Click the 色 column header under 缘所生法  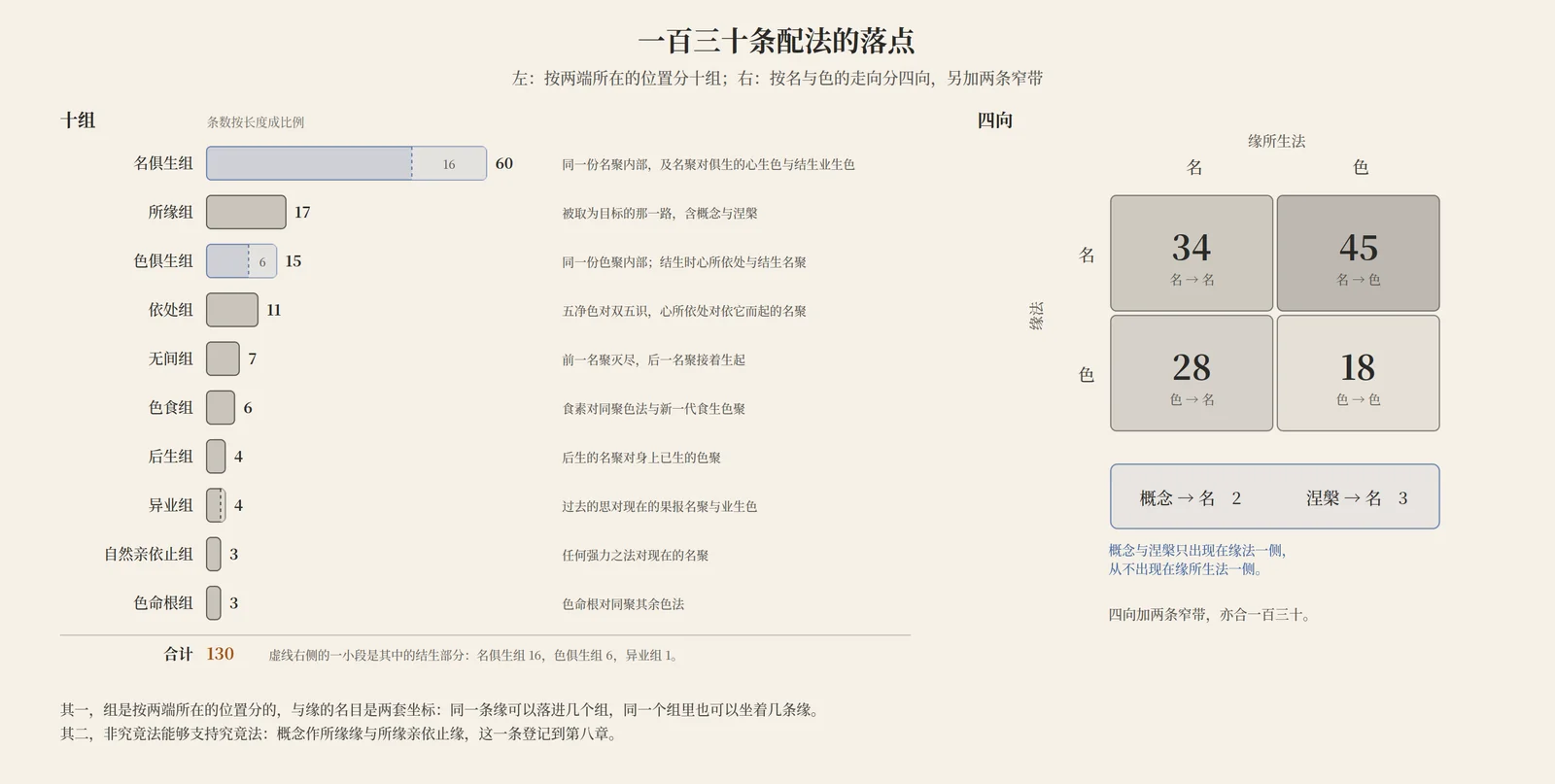point(1361,167)
